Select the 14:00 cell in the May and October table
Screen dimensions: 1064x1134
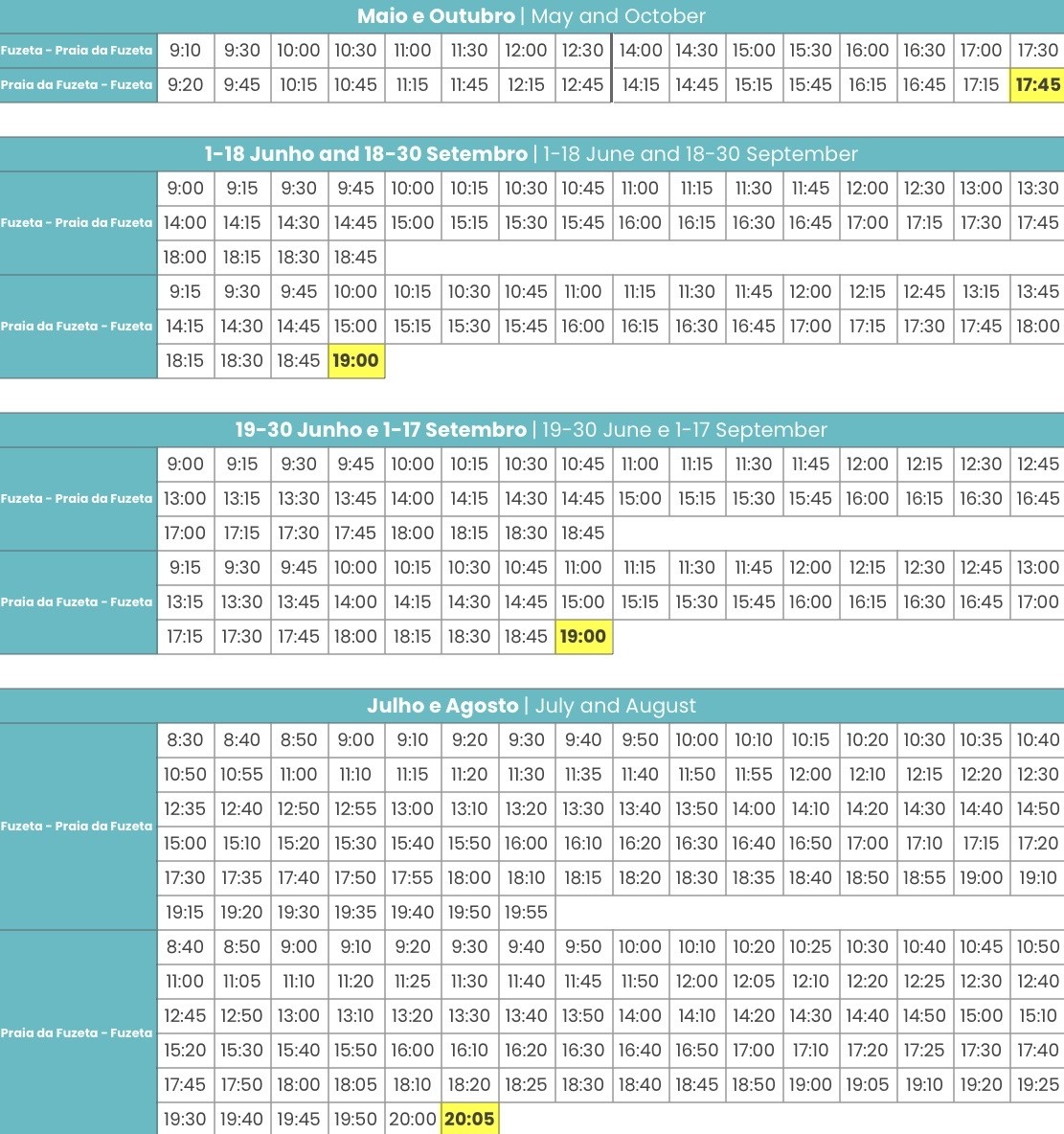point(640,50)
